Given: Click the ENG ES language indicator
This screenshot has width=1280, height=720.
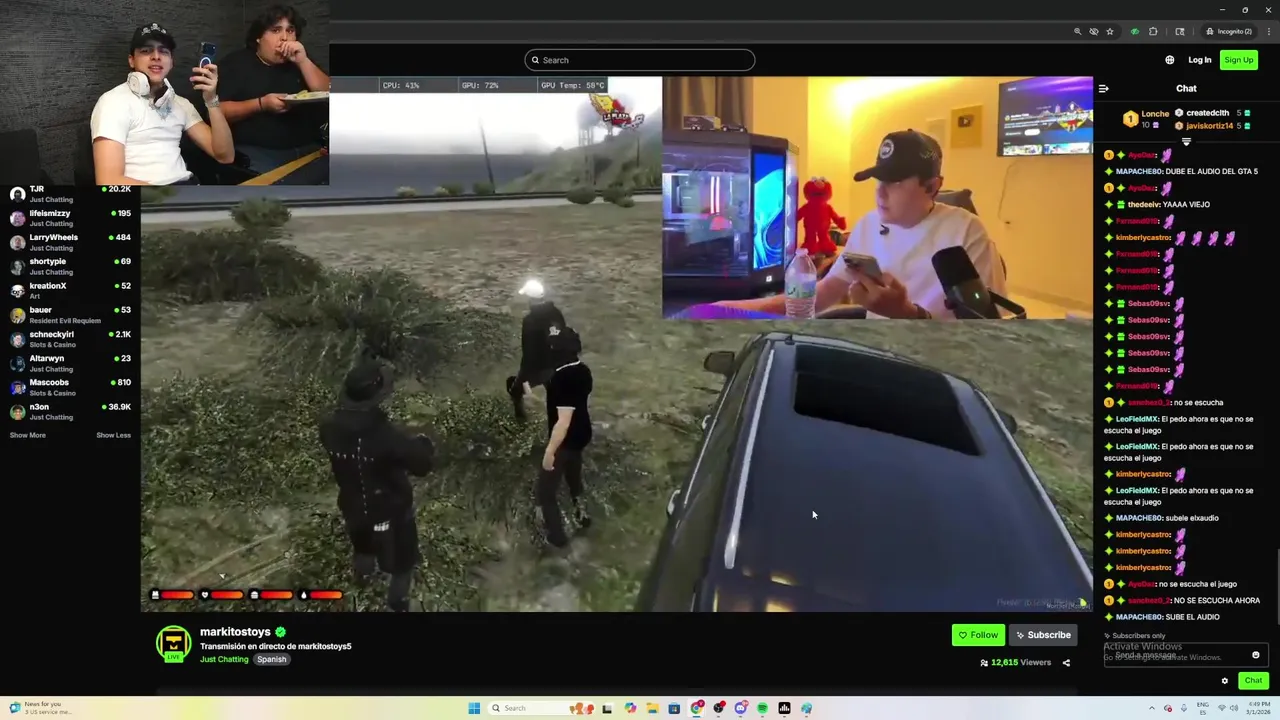Looking at the screenshot, I should click(1205, 708).
